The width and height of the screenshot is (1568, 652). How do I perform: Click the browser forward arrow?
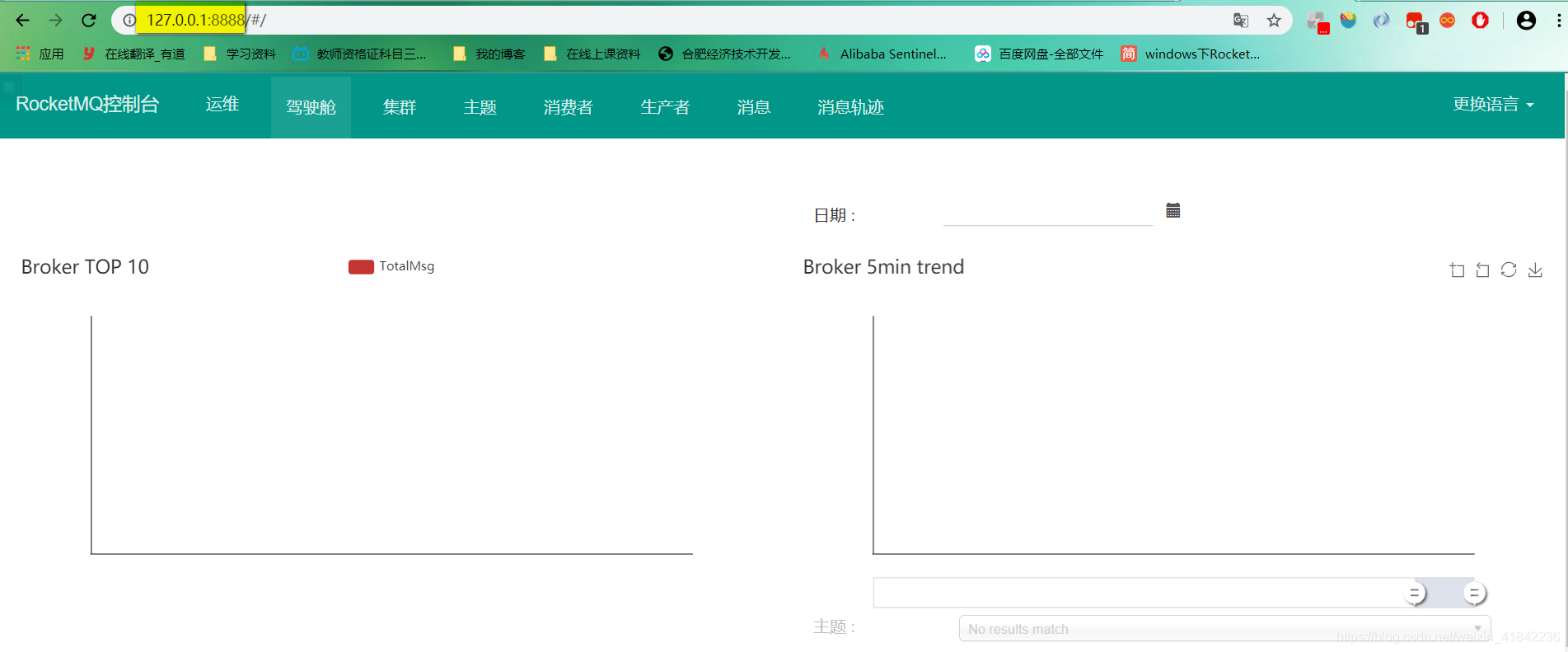(55, 21)
